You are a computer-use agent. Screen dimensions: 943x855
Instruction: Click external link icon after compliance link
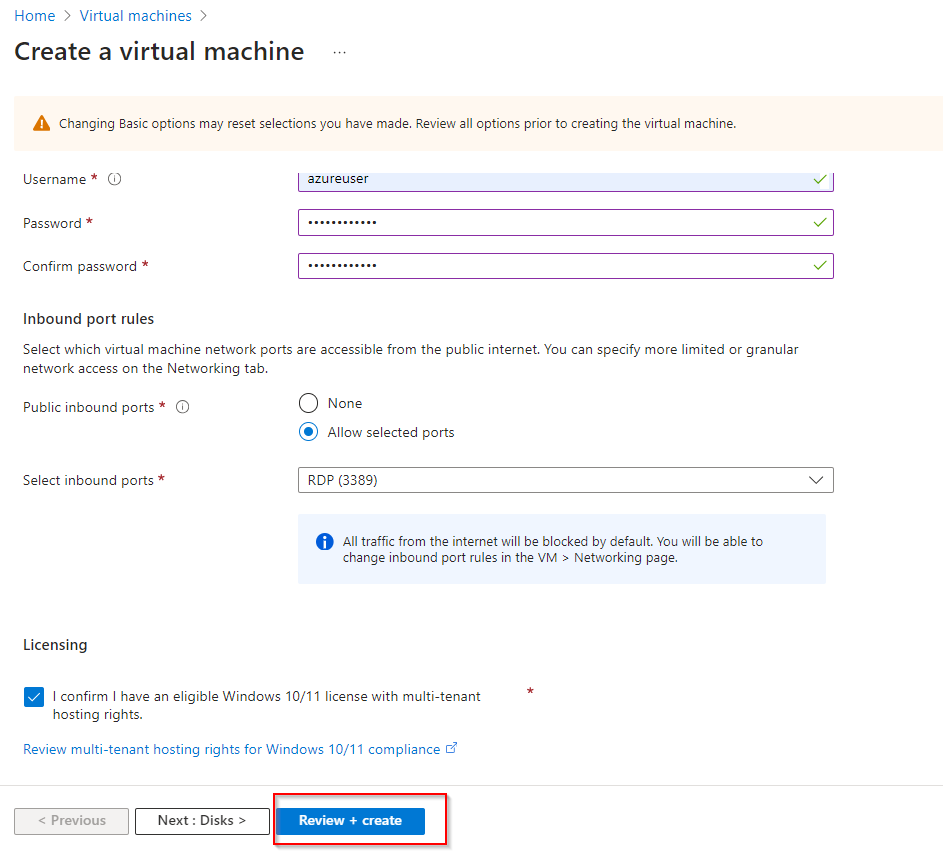click(451, 749)
